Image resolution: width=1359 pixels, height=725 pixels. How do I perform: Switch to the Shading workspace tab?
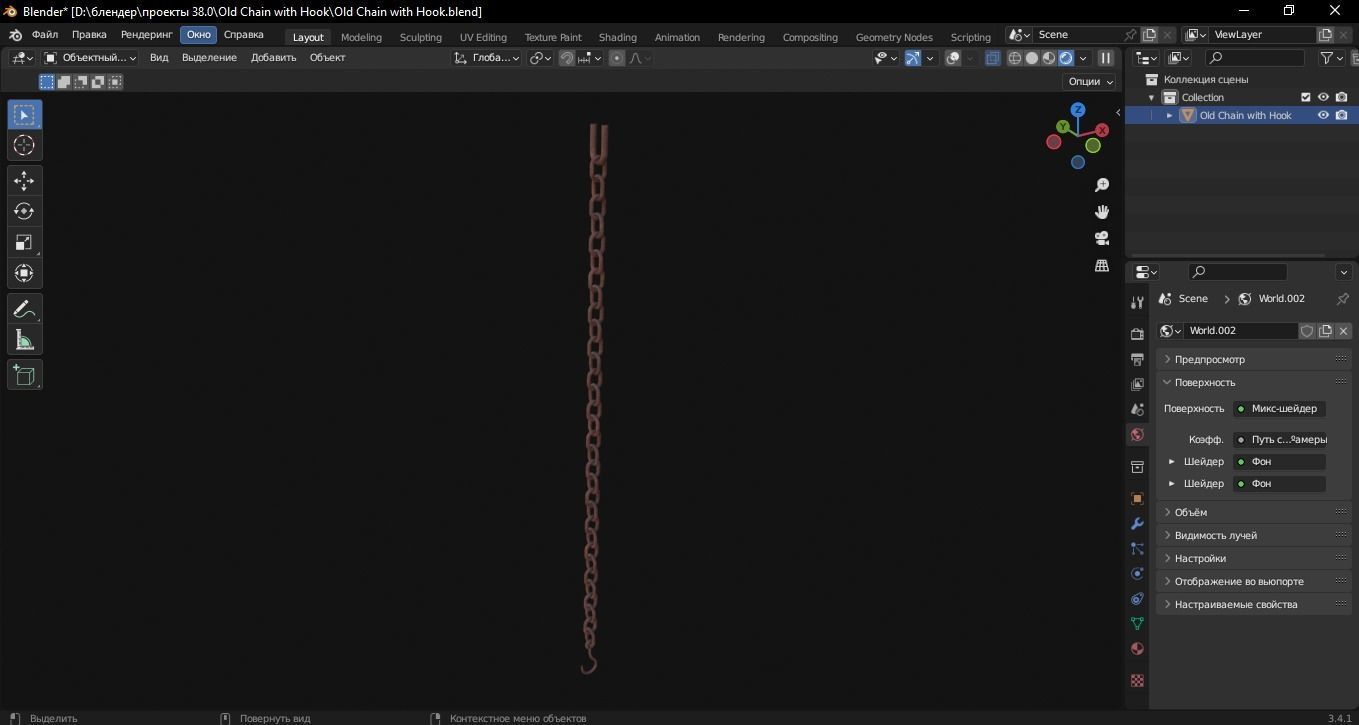click(x=617, y=37)
